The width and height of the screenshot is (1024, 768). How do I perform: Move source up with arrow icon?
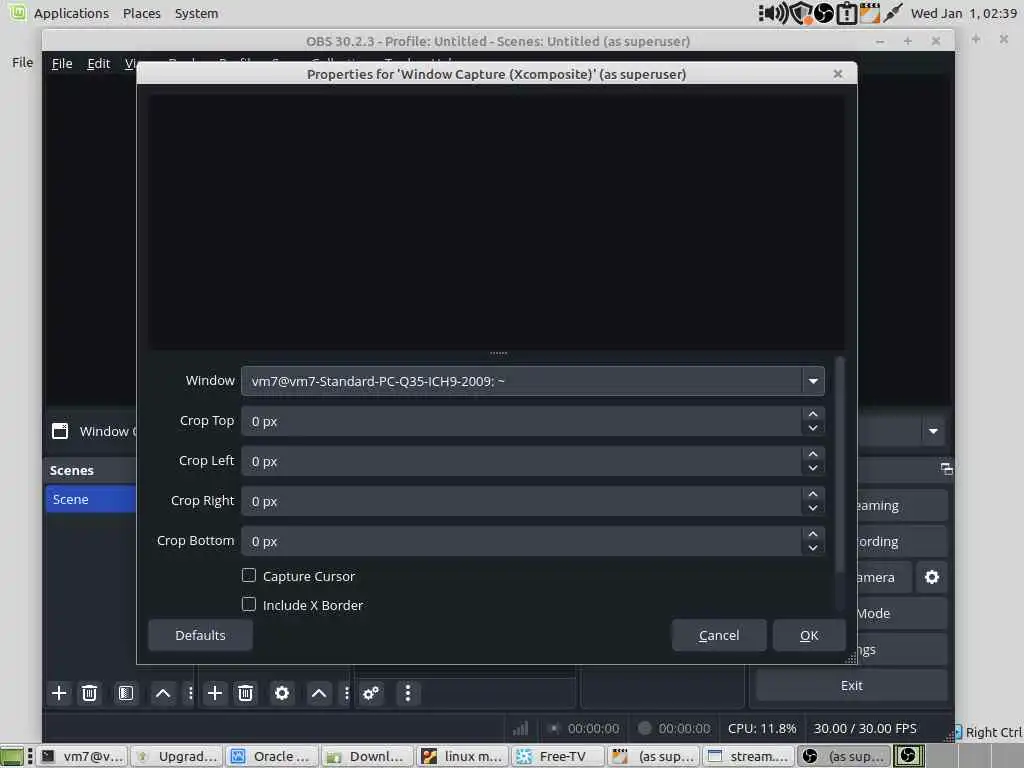(x=319, y=693)
